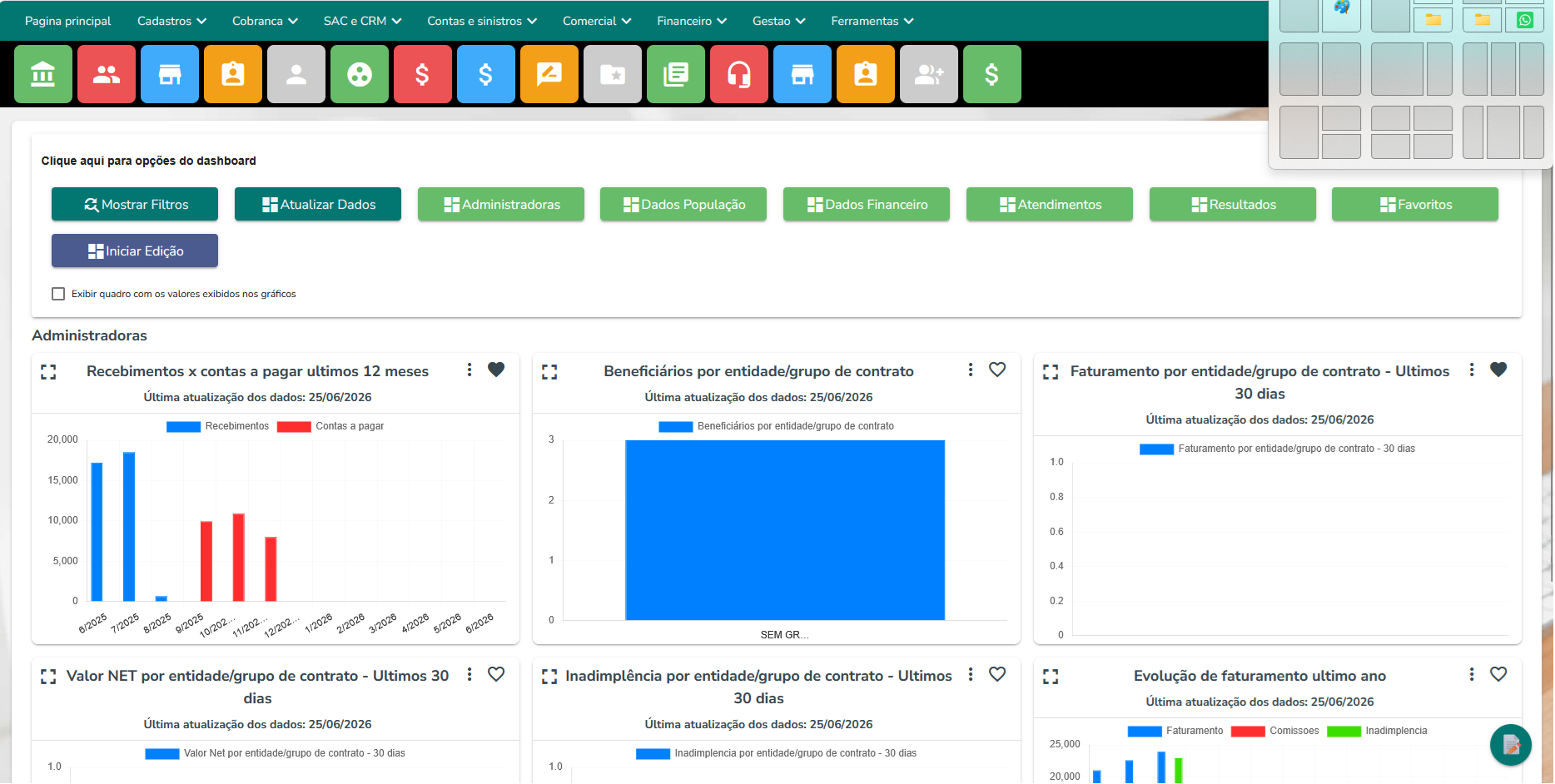Screen dimensions: 1555x784
Task: Open options menu of Faturamento por entidade chart
Action: pyautogui.click(x=1472, y=370)
